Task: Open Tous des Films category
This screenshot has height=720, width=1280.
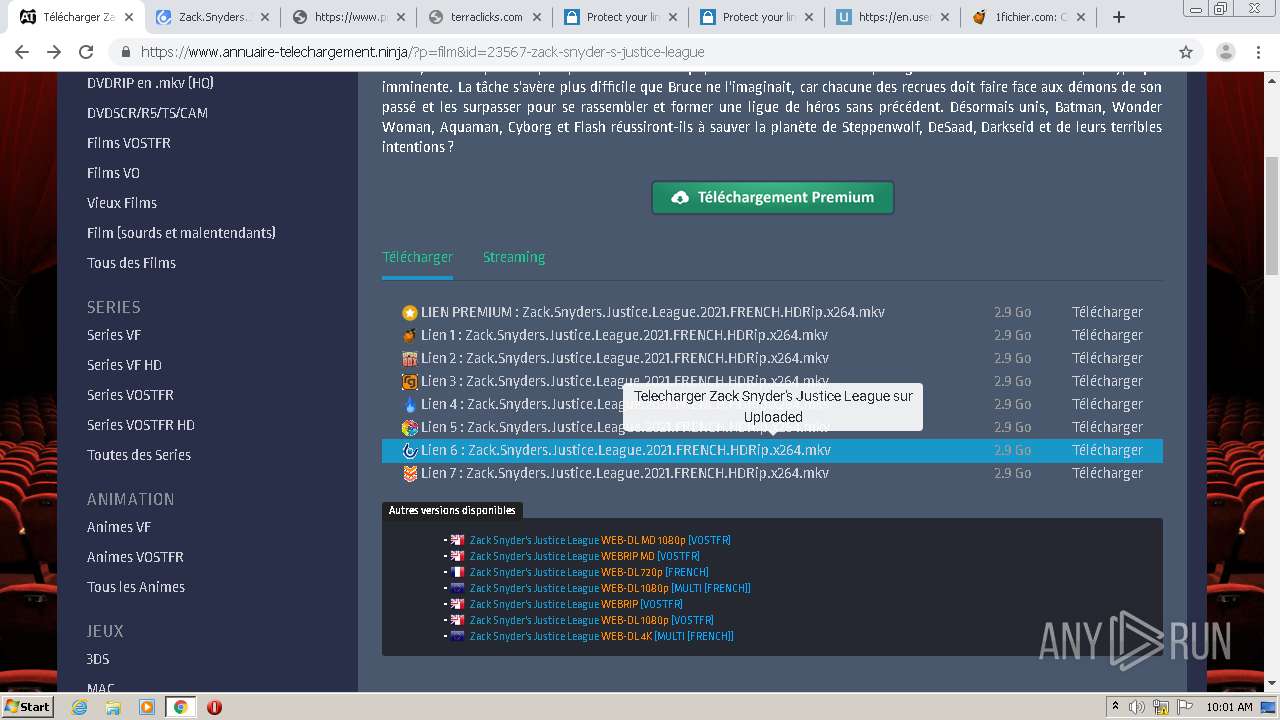Action: pyautogui.click(x=131, y=263)
